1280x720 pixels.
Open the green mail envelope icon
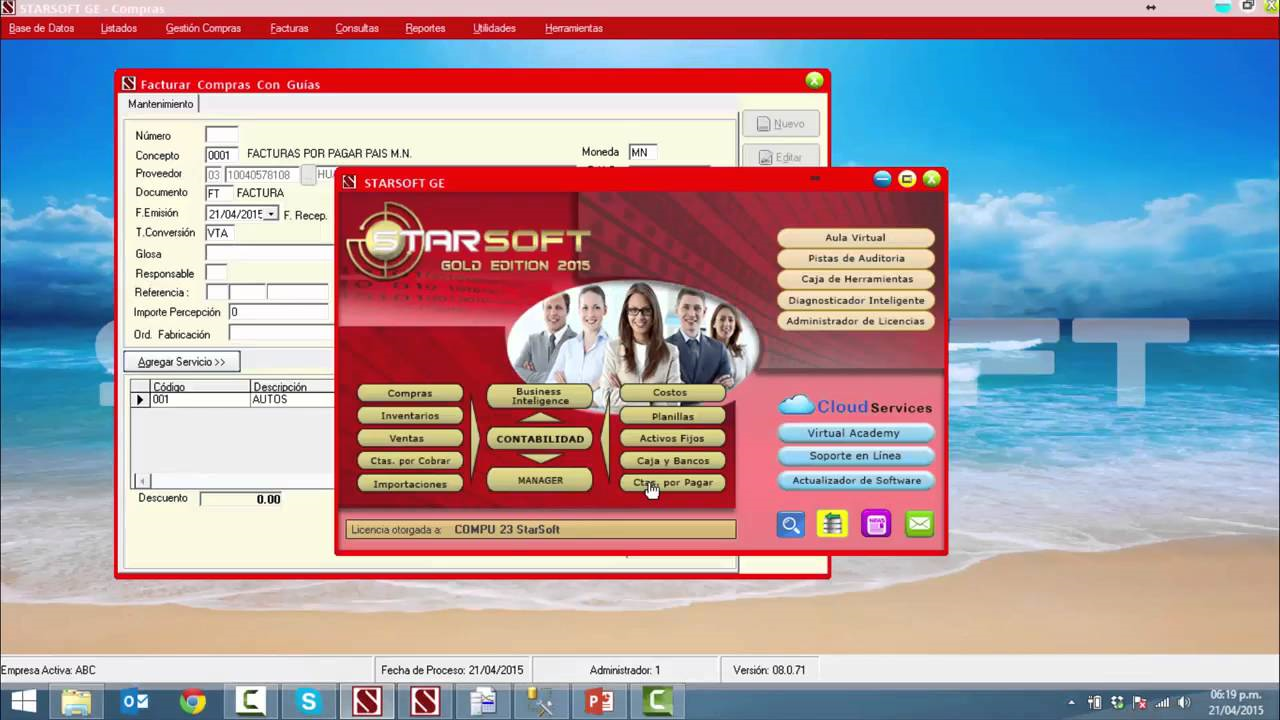[x=919, y=524]
